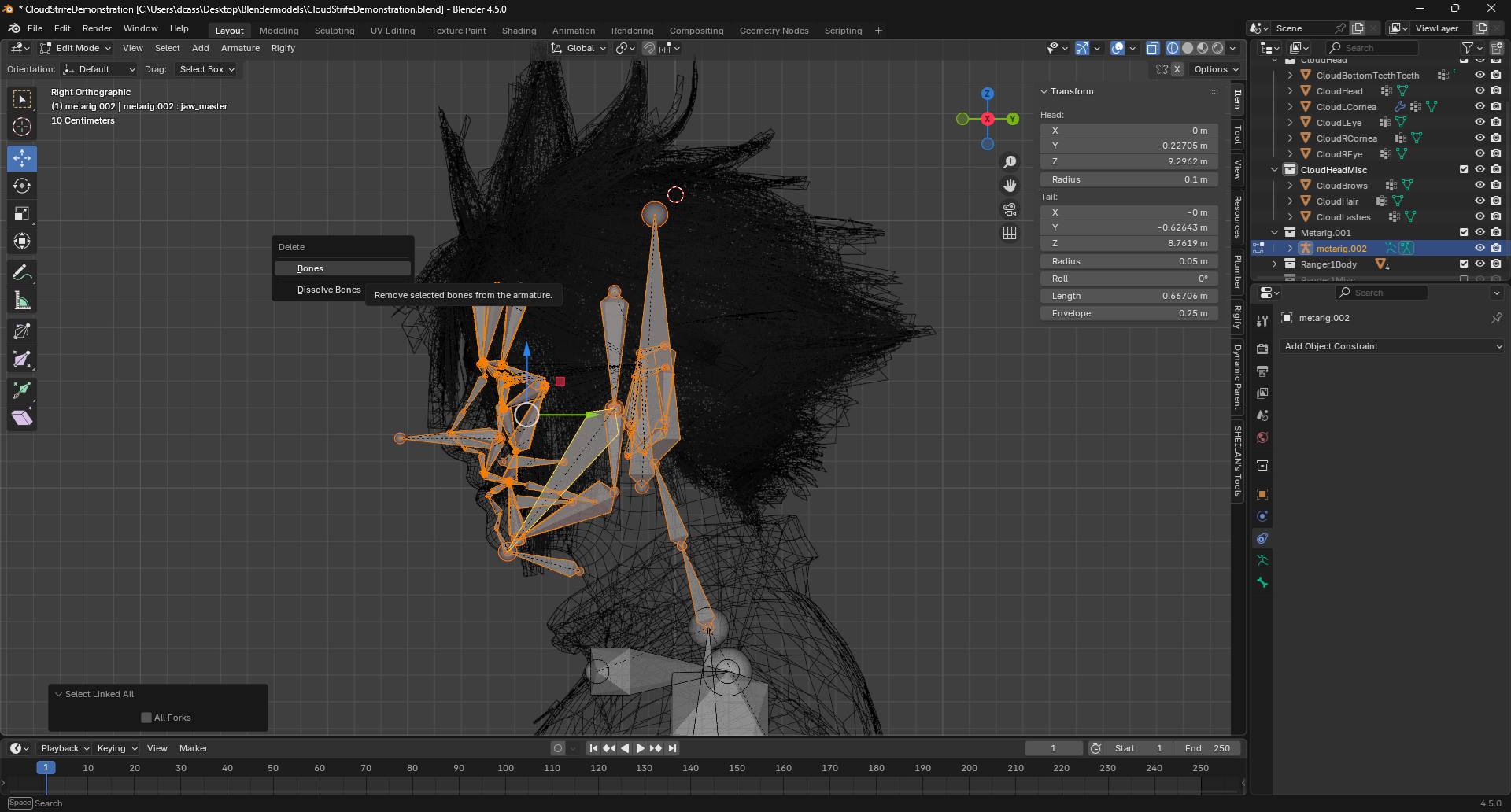Switch to the Sculpting workspace tab
Viewport: 1511px width, 812px height.
pyautogui.click(x=334, y=31)
